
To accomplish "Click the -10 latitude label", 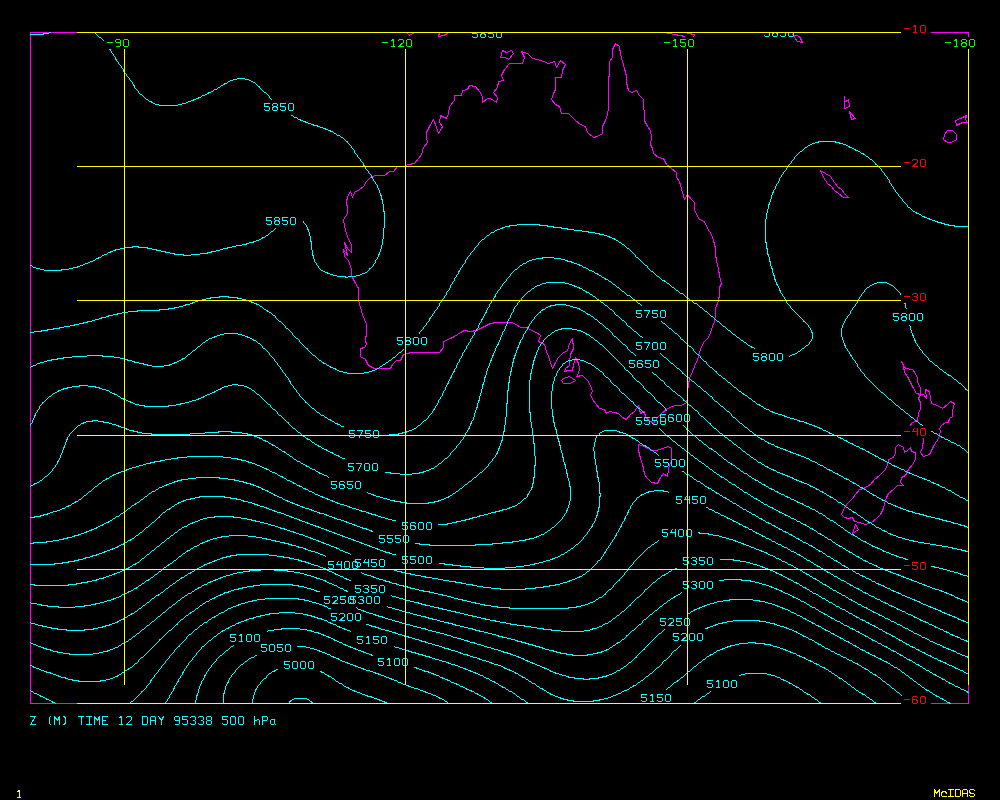I will pos(914,30).
